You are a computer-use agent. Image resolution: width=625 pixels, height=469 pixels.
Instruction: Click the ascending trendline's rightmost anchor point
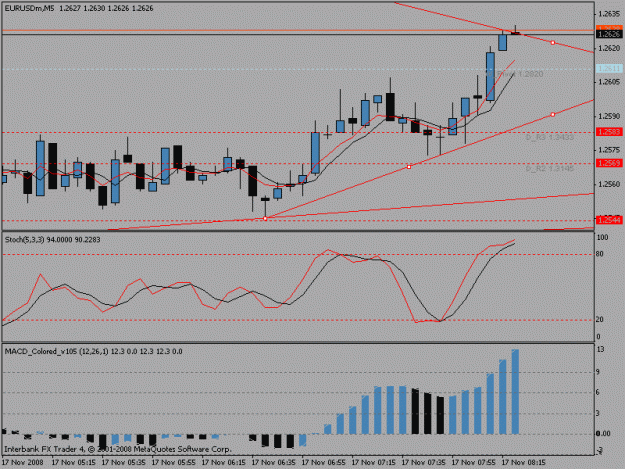(553, 115)
